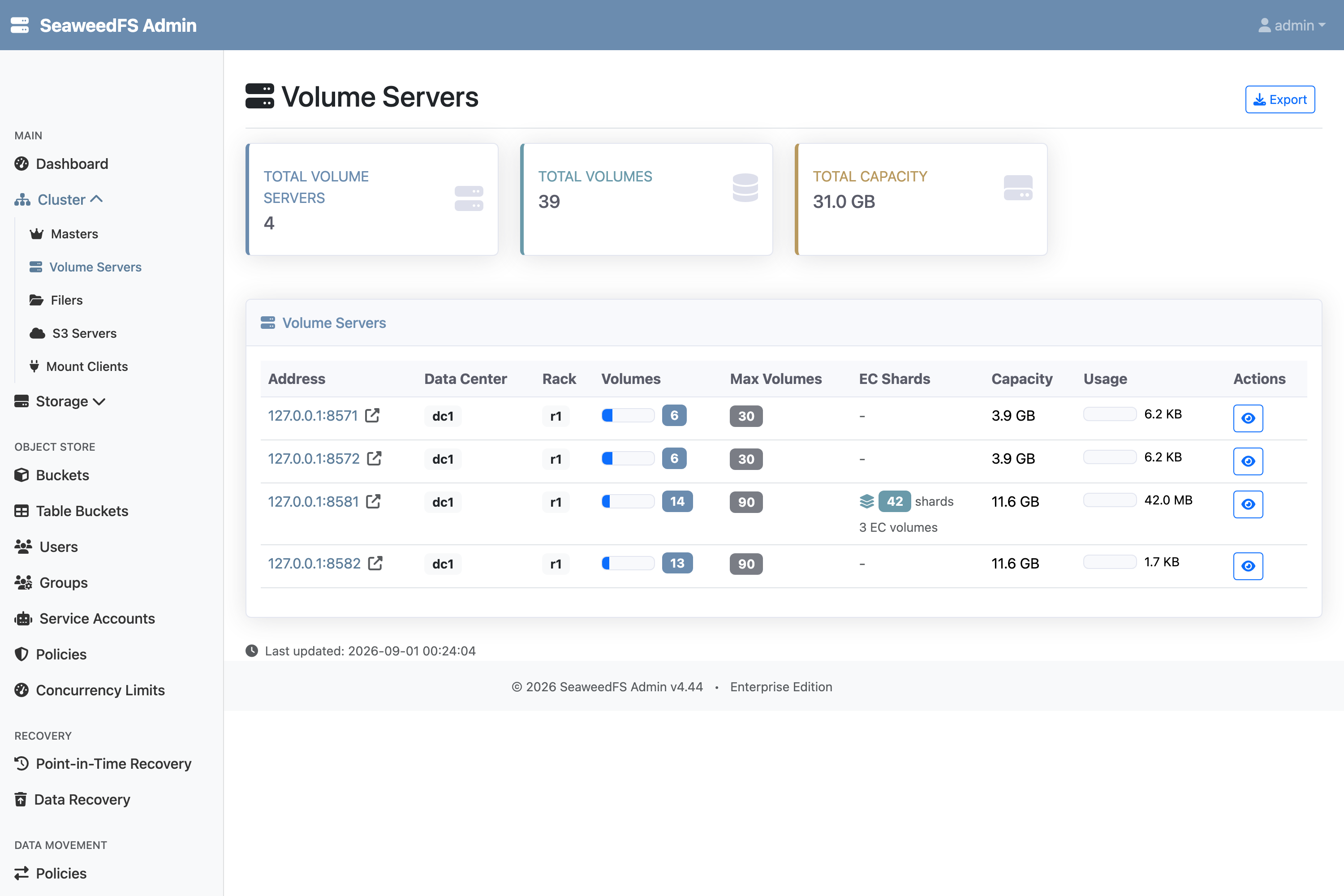Open Service Accounts

coord(85,618)
